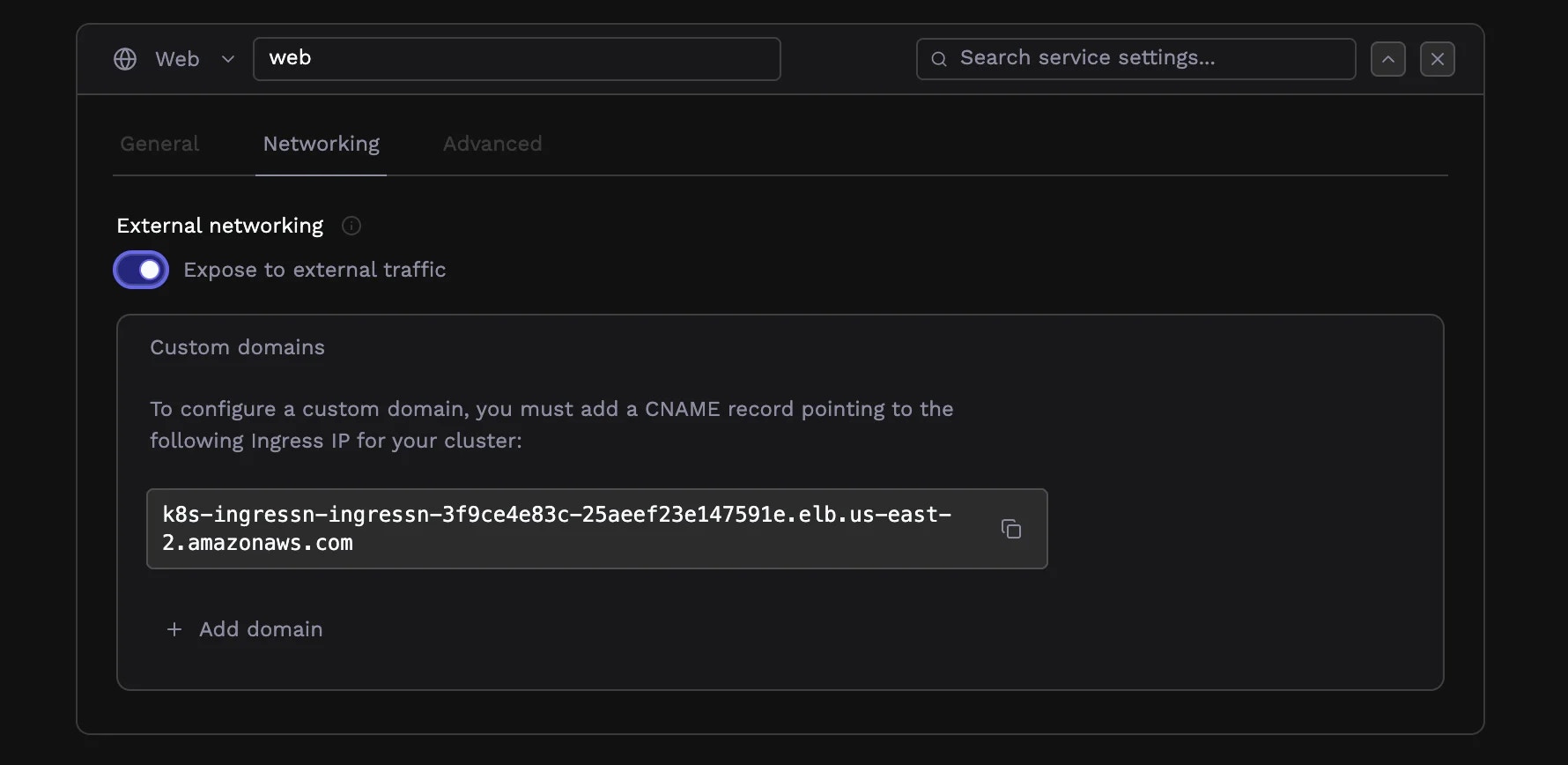The height and width of the screenshot is (765, 1568).
Task: Toggle Expose to external traffic switch
Action: [x=141, y=270]
